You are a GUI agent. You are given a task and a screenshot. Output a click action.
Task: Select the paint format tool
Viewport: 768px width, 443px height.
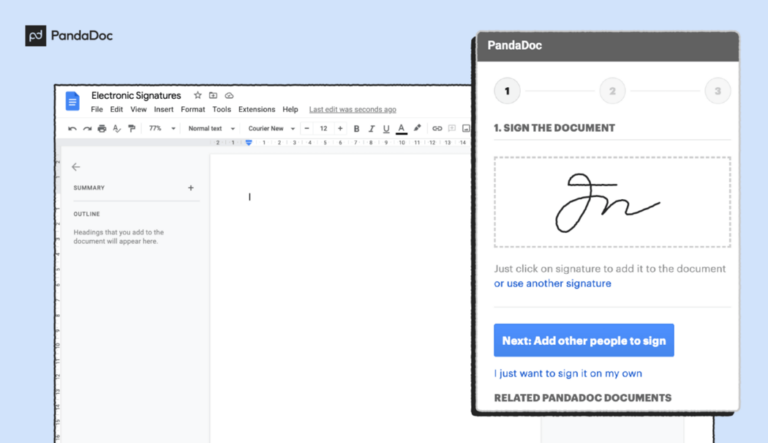coord(132,128)
